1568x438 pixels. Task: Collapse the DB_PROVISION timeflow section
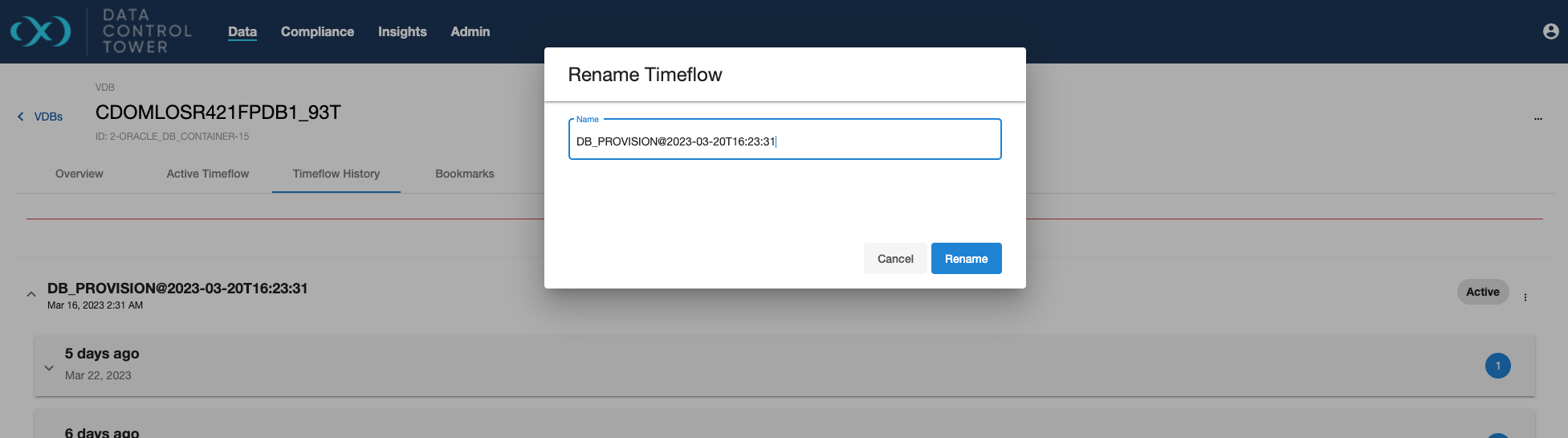click(x=31, y=294)
